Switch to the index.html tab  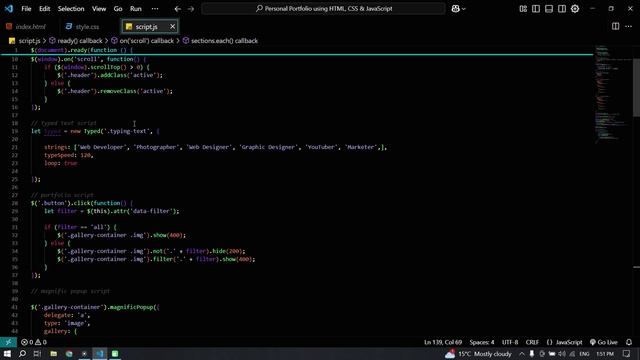(x=26, y=27)
